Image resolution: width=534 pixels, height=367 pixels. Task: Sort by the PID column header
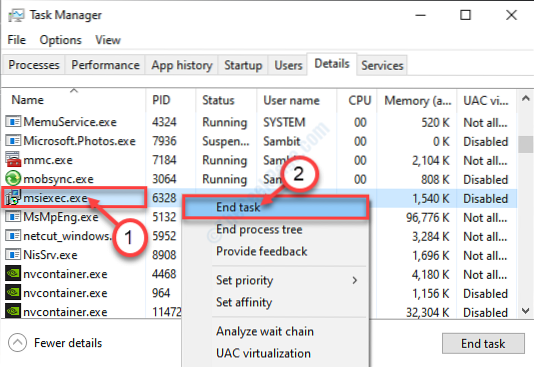pos(171,100)
